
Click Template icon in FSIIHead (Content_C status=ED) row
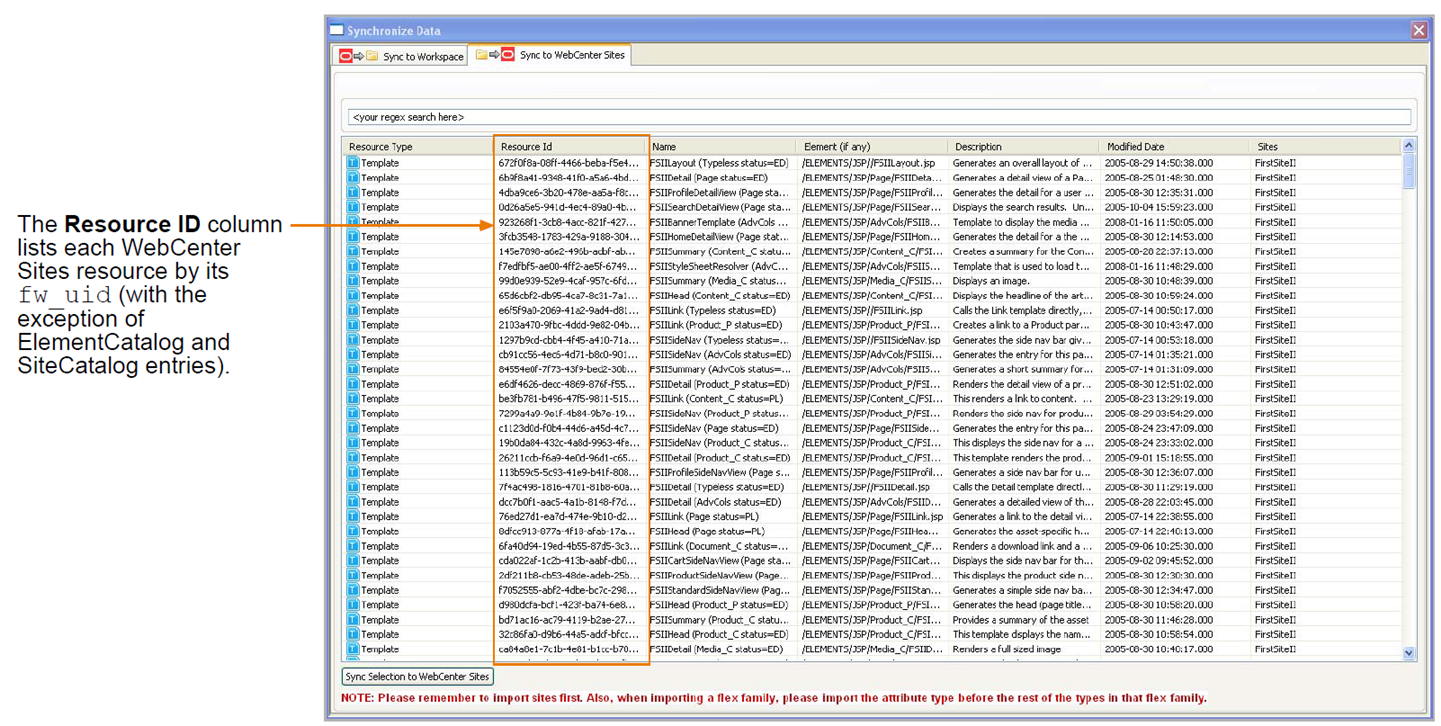(x=353, y=296)
